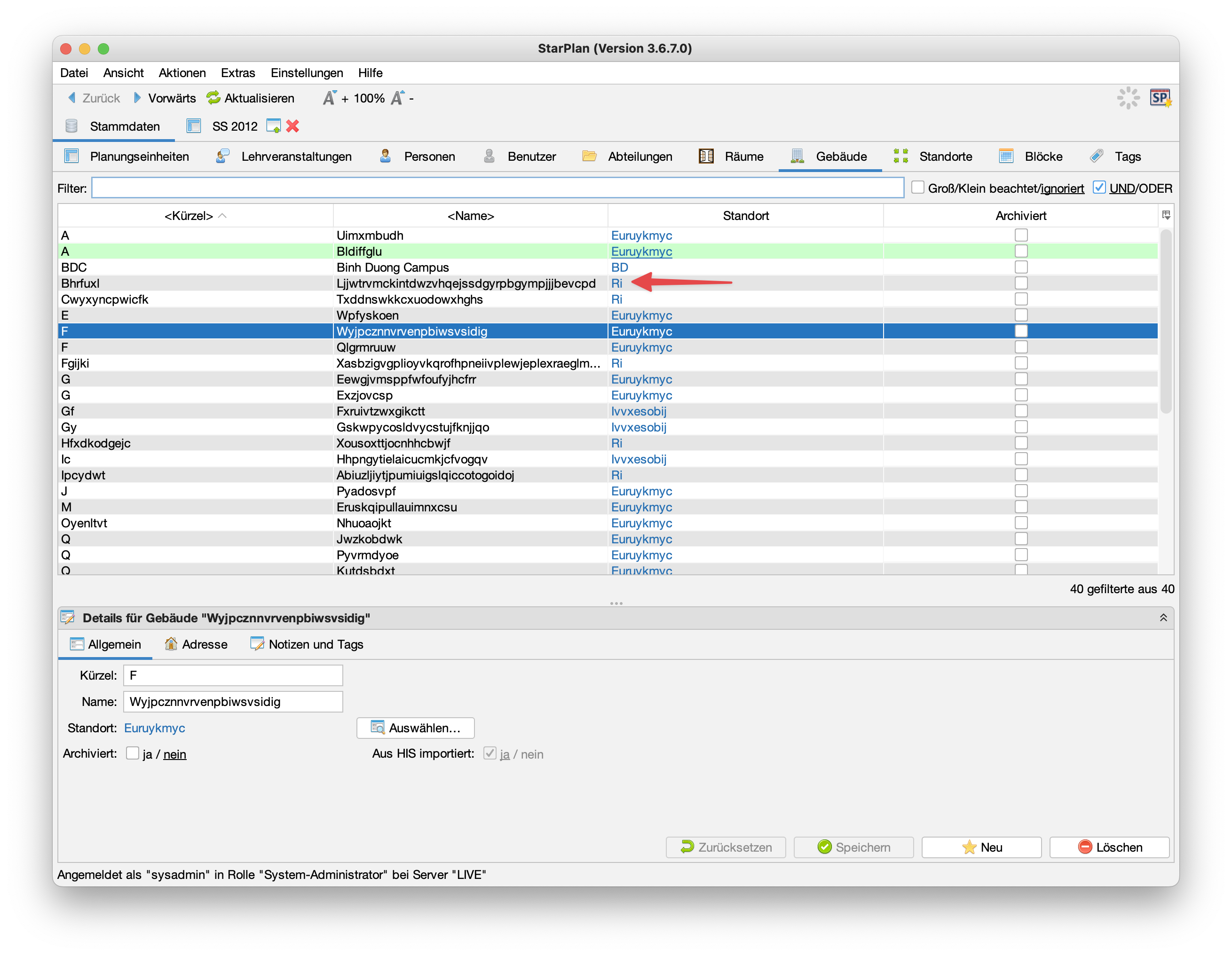Close the SS 2012 tab with red X

point(292,126)
